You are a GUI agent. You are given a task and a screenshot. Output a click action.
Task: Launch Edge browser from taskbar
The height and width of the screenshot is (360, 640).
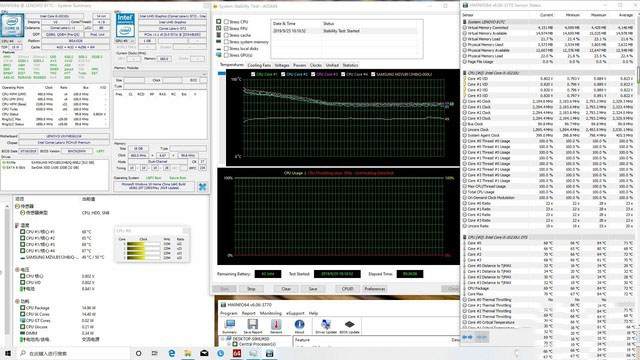pyautogui.click(x=171, y=353)
